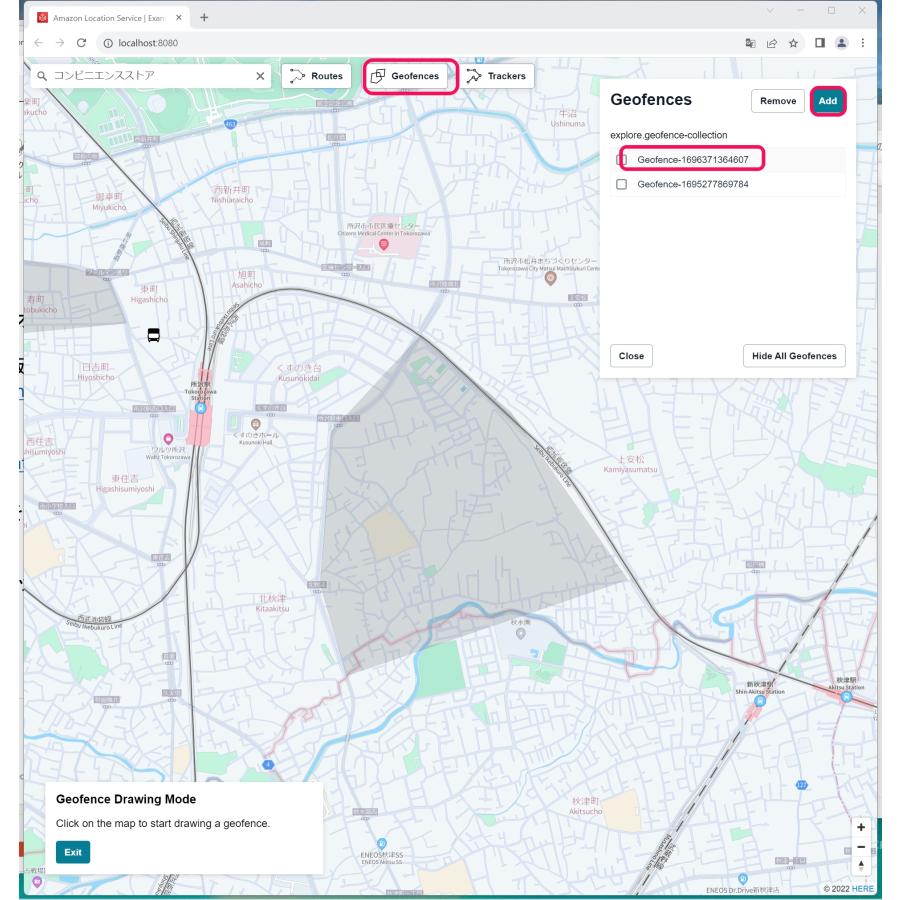Hide All Geofences on the map
Viewport: 900px width, 900px height.
point(793,356)
